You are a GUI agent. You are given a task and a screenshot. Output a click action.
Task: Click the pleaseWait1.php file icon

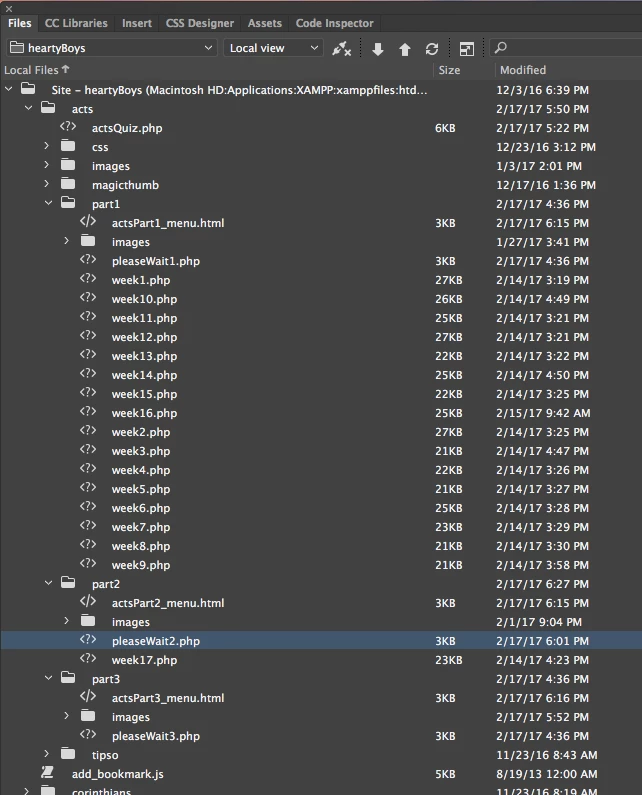click(88, 260)
